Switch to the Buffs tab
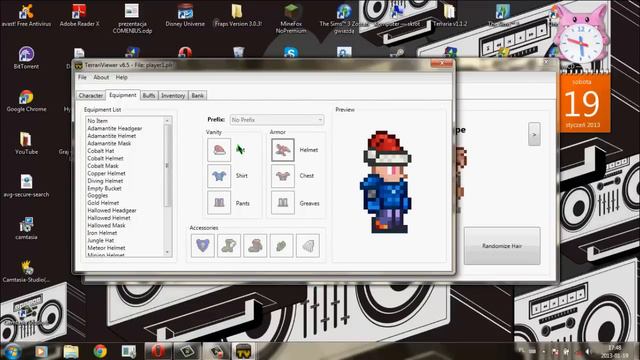 tap(149, 95)
